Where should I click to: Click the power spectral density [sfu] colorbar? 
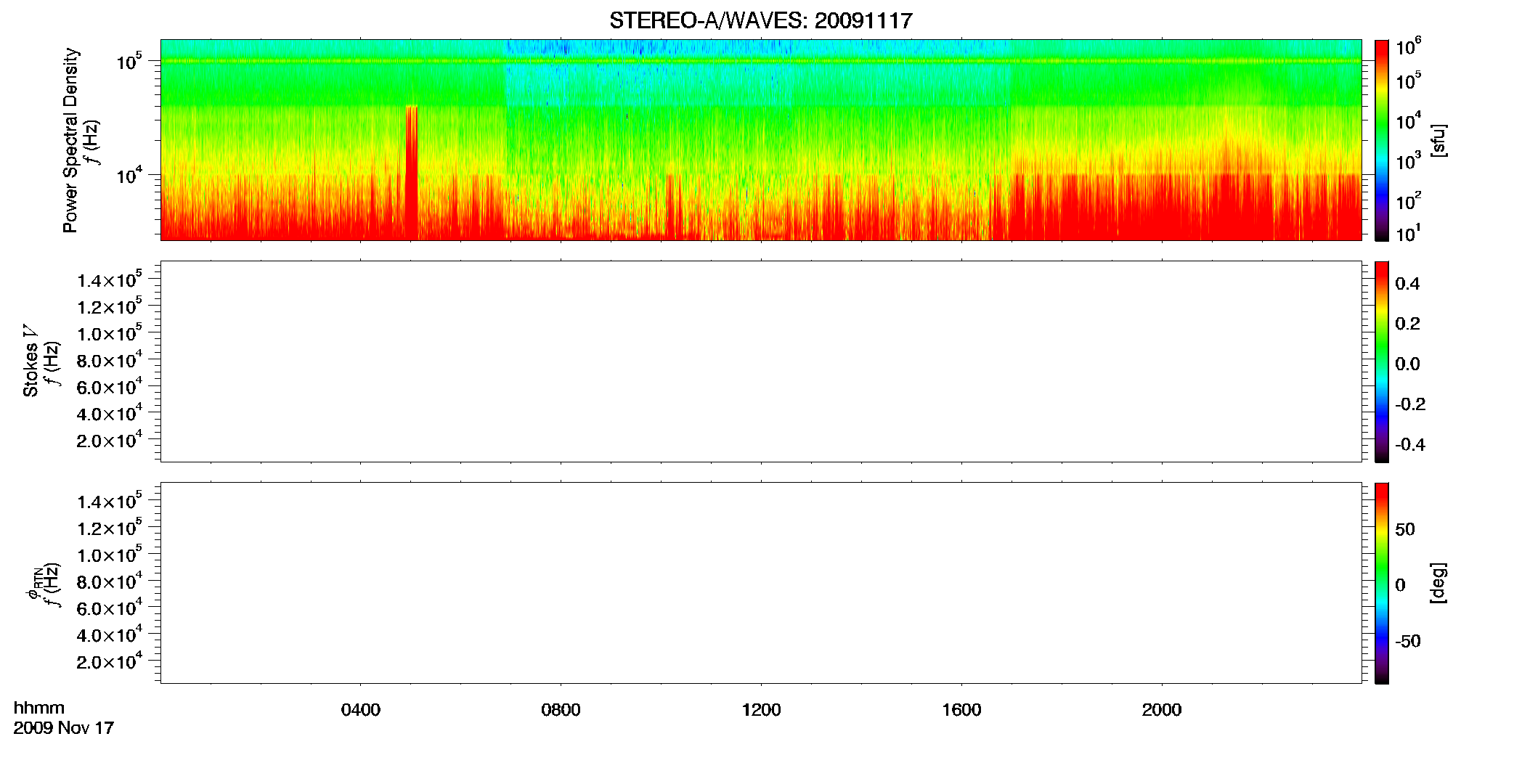click(x=1382, y=140)
